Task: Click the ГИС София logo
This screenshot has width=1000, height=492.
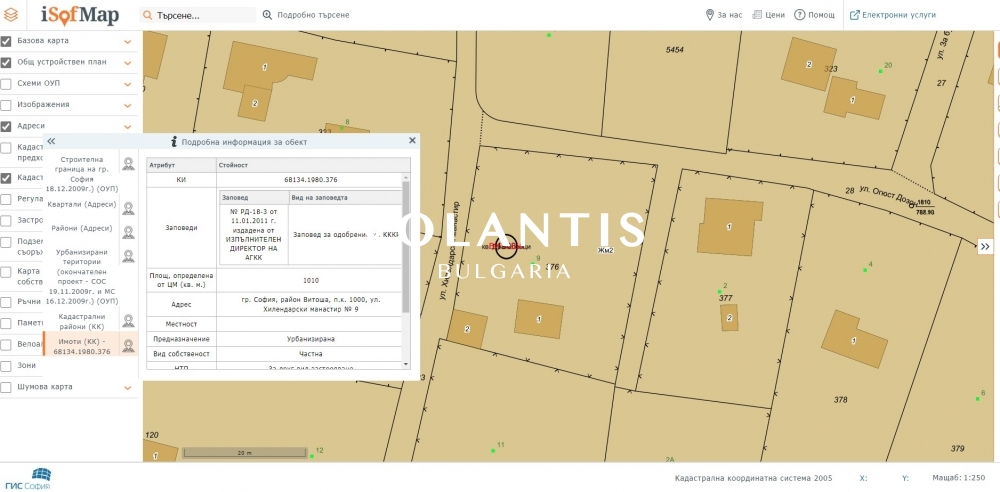Action: click(x=27, y=479)
